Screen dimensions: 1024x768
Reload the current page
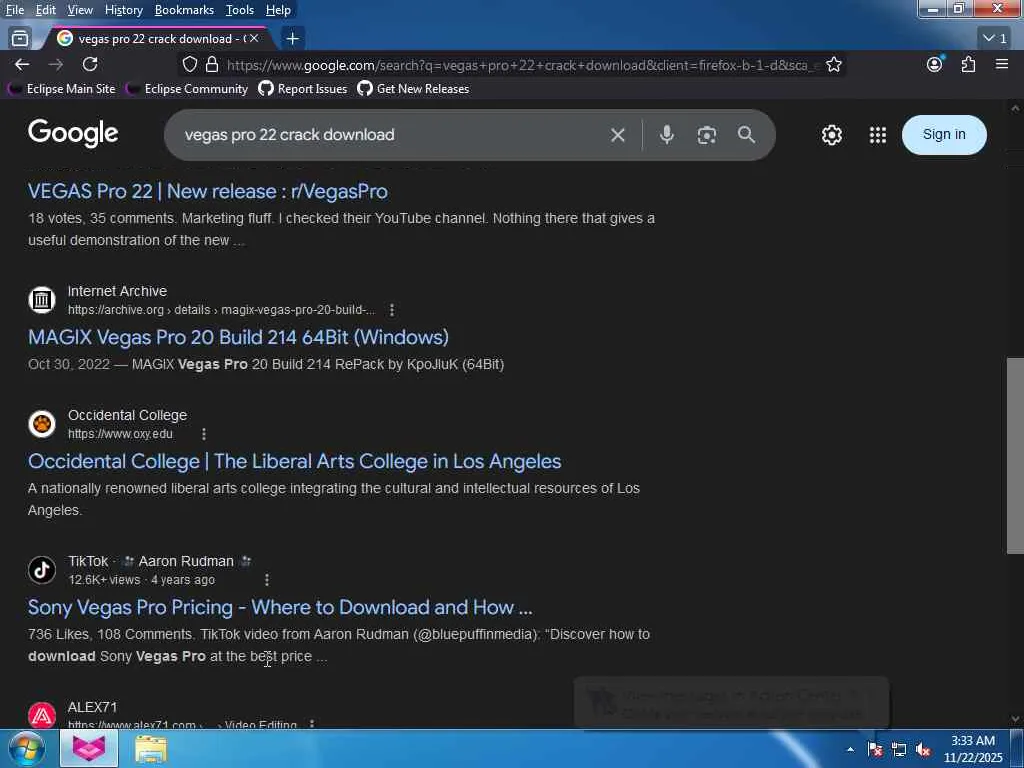(x=90, y=64)
